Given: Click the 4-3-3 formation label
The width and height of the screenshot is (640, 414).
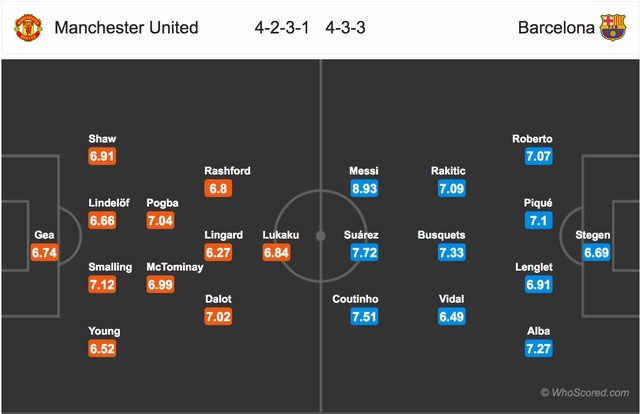Looking at the screenshot, I should coord(345,28).
